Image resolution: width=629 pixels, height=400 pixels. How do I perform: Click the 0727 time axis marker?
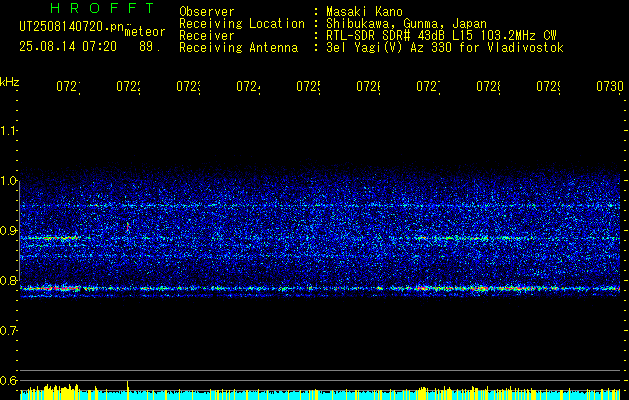[x=428, y=87]
